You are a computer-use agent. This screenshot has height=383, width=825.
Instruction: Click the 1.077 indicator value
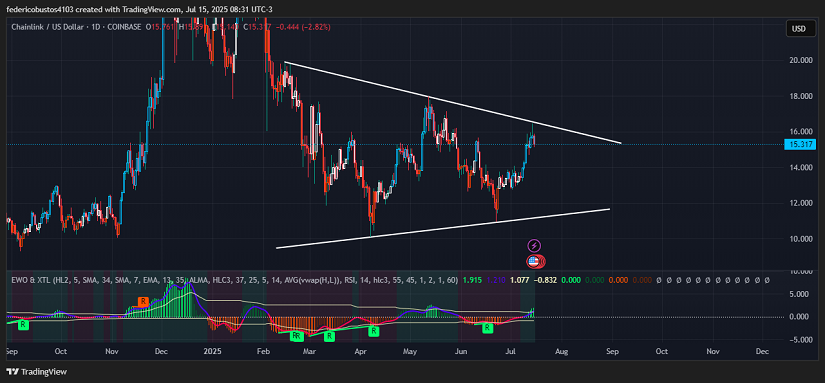pos(519,280)
